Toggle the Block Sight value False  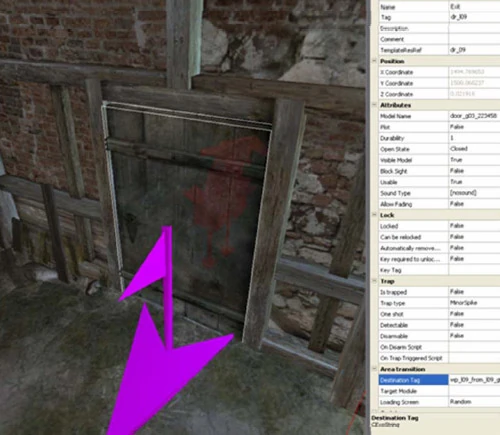[474, 171]
